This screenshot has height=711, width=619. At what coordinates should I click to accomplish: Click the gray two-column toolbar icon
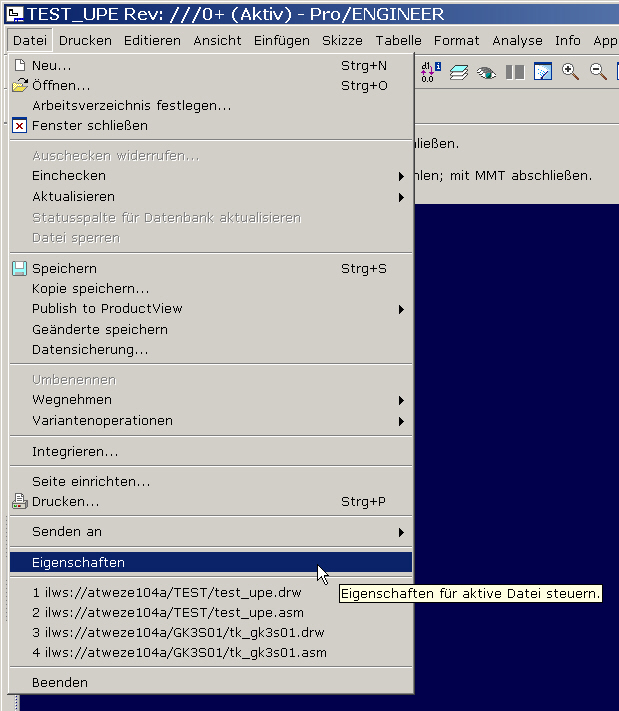click(515, 72)
